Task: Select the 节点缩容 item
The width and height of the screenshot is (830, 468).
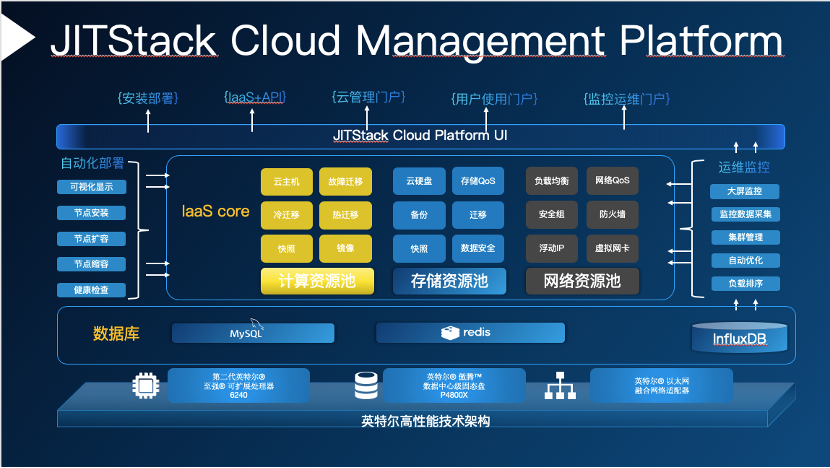Action: tap(92, 264)
